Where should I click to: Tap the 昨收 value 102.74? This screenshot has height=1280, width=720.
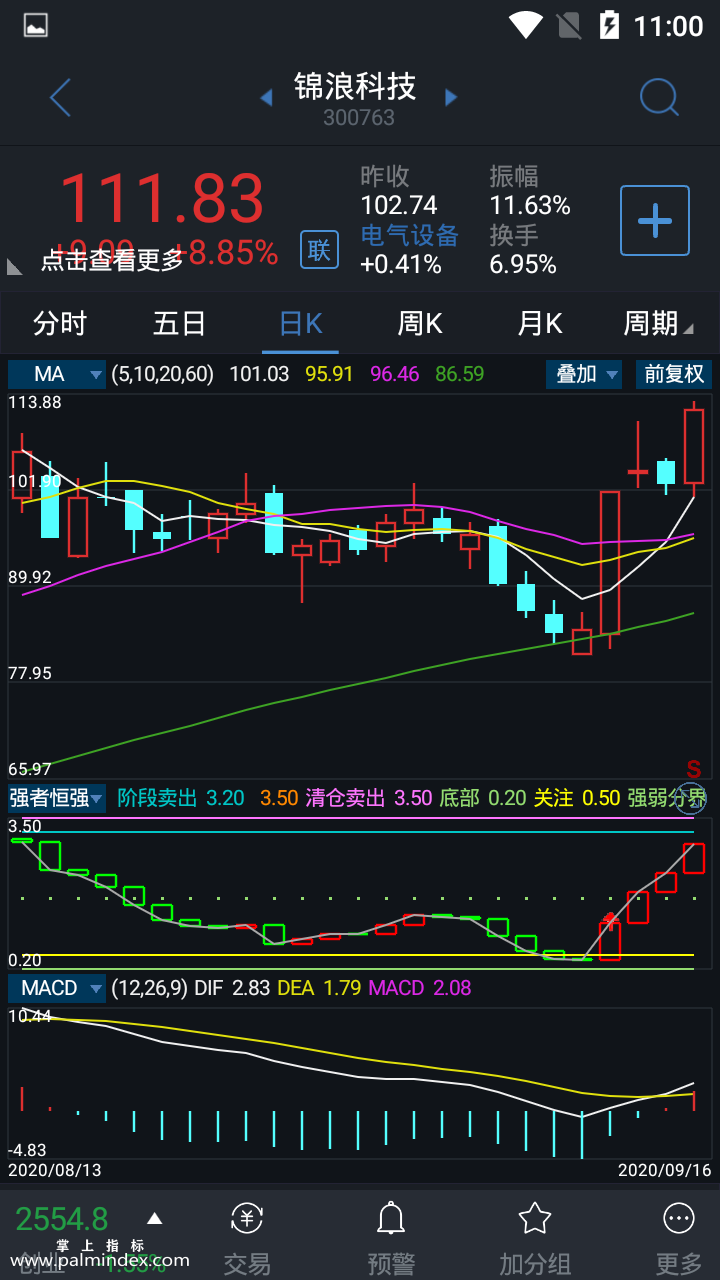[x=399, y=205]
